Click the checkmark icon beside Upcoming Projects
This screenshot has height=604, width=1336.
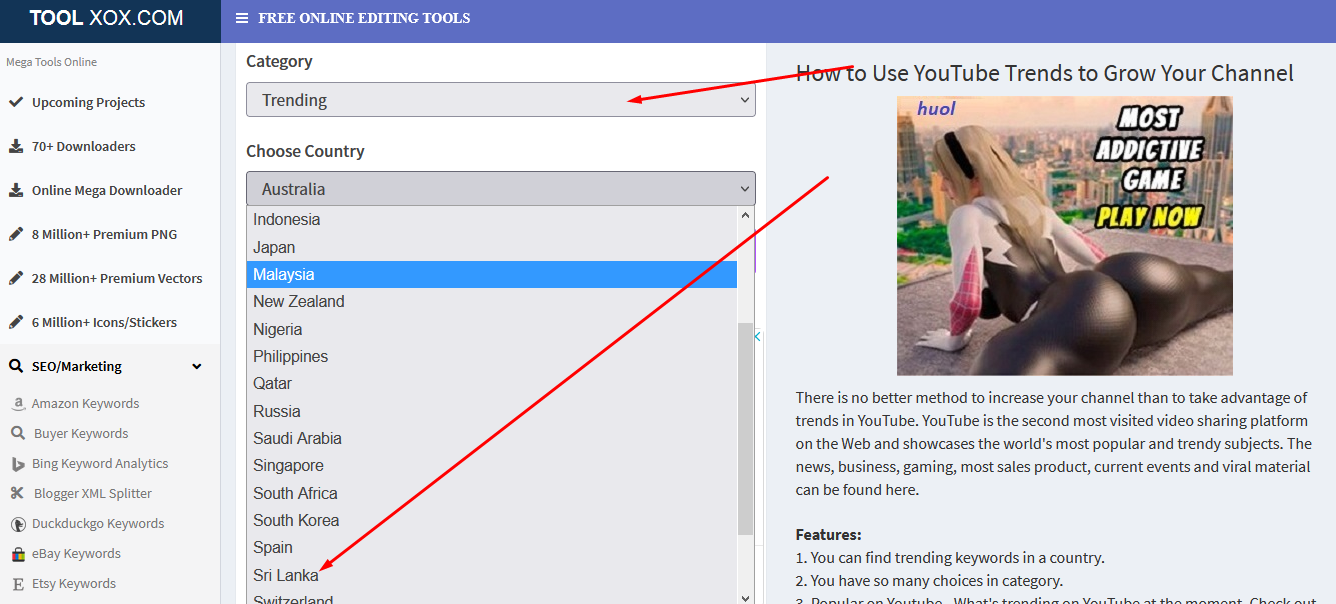[x=16, y=102]
